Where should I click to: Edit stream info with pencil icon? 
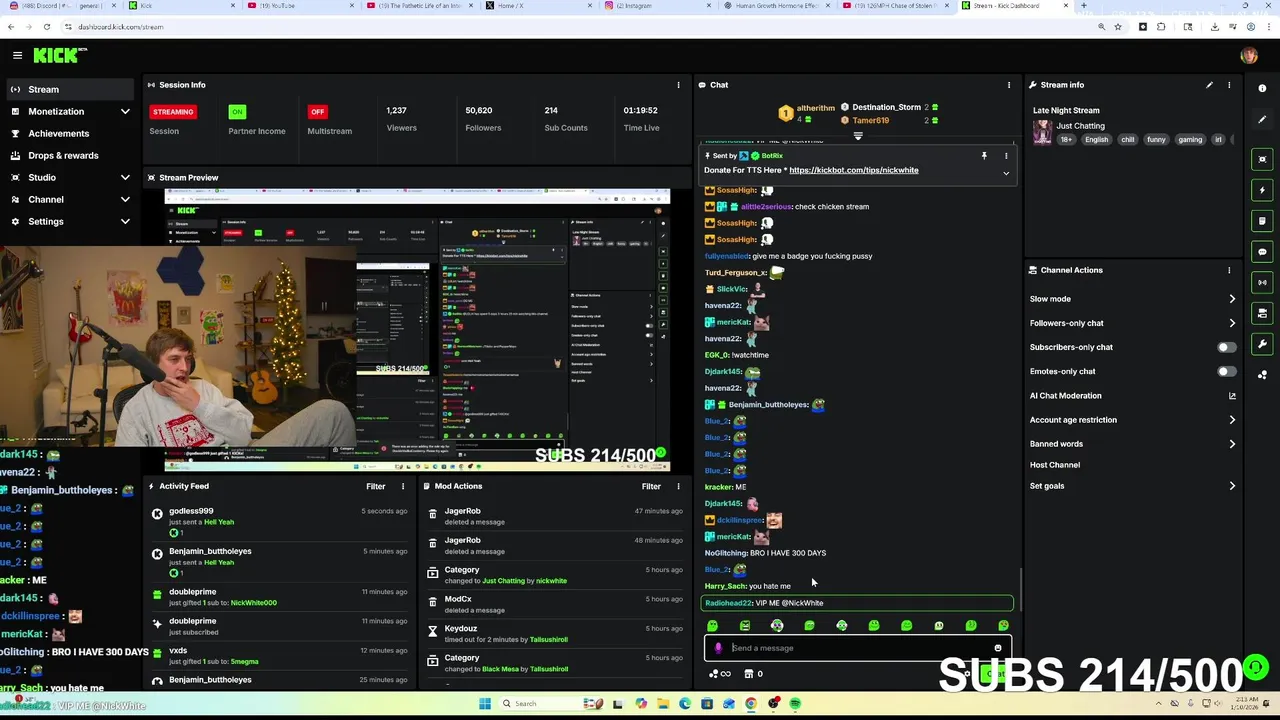click(1209, 85)
